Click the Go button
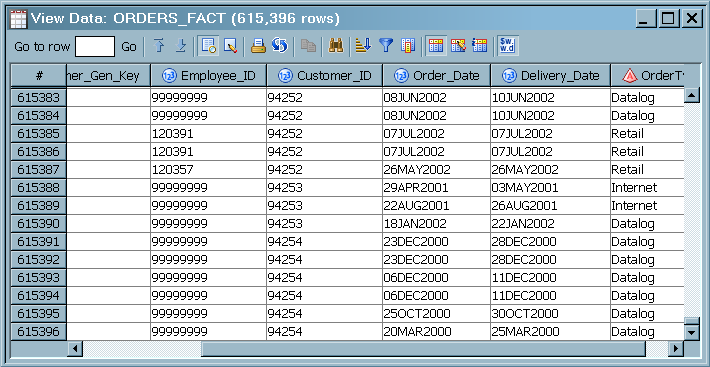 (x=129, y=47)
